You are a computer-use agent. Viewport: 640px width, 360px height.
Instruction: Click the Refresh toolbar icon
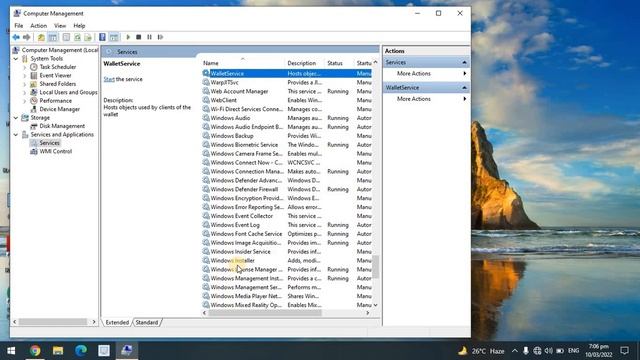click(x=77, y=37)
